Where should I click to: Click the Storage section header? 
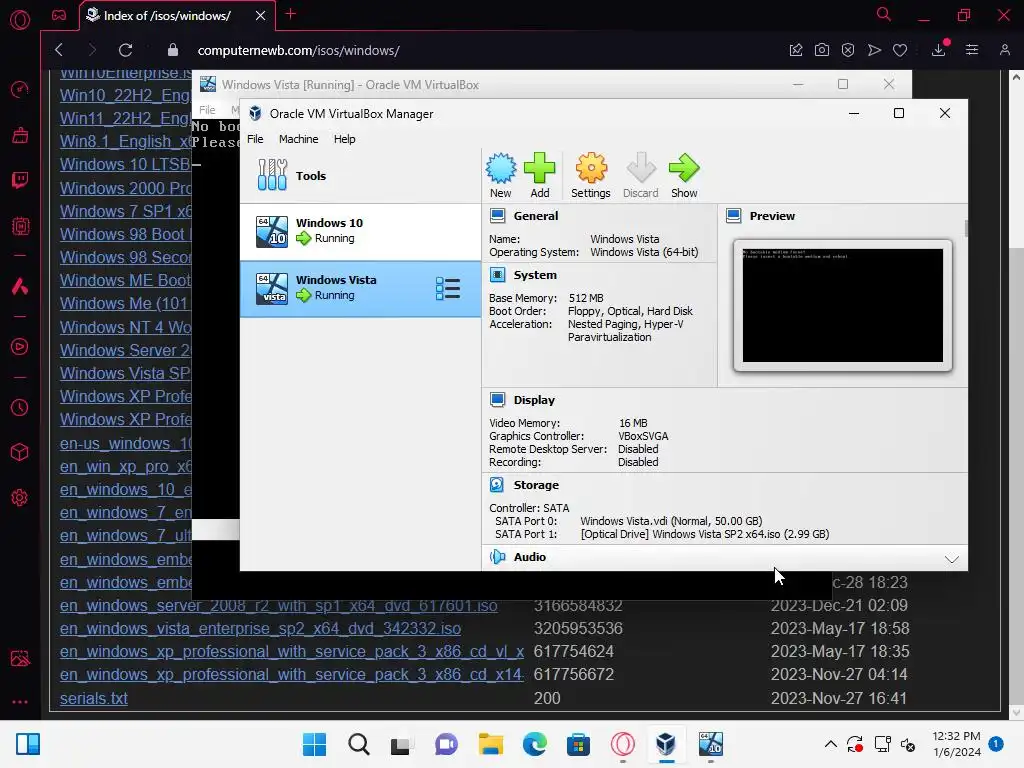(536, 485)
